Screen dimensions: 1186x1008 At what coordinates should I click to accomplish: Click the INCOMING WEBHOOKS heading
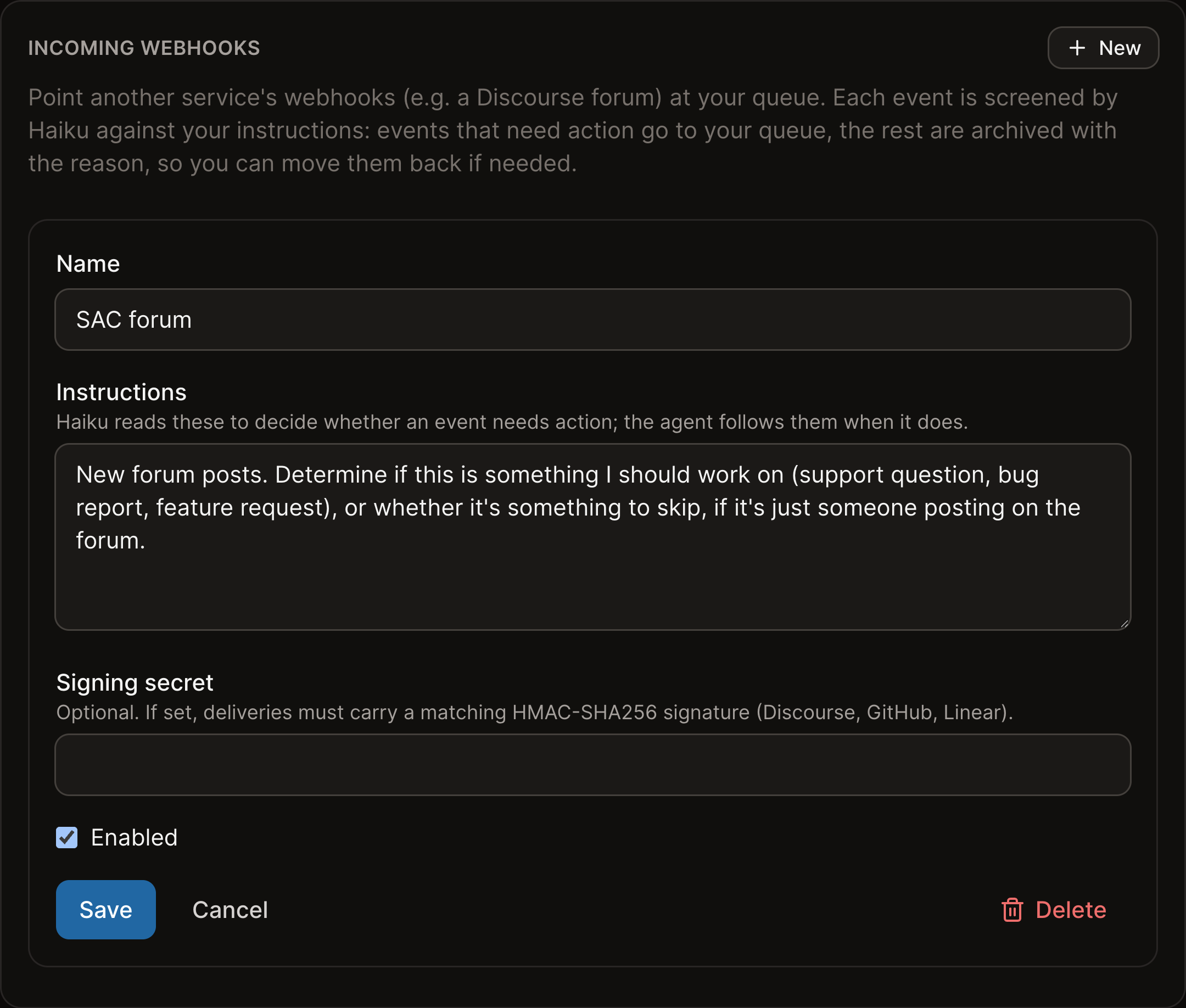pyautogui.click(x=144, y=48)
